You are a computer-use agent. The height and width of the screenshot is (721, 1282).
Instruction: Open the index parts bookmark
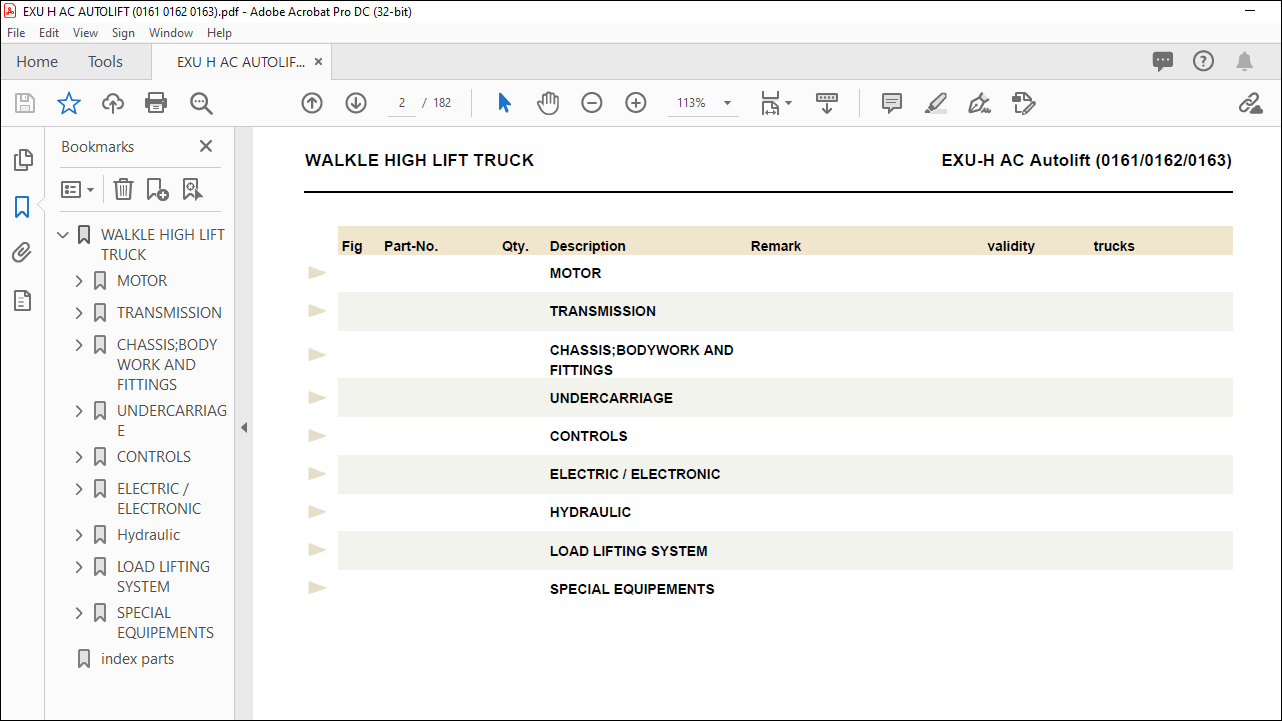[x=137, y=659]
